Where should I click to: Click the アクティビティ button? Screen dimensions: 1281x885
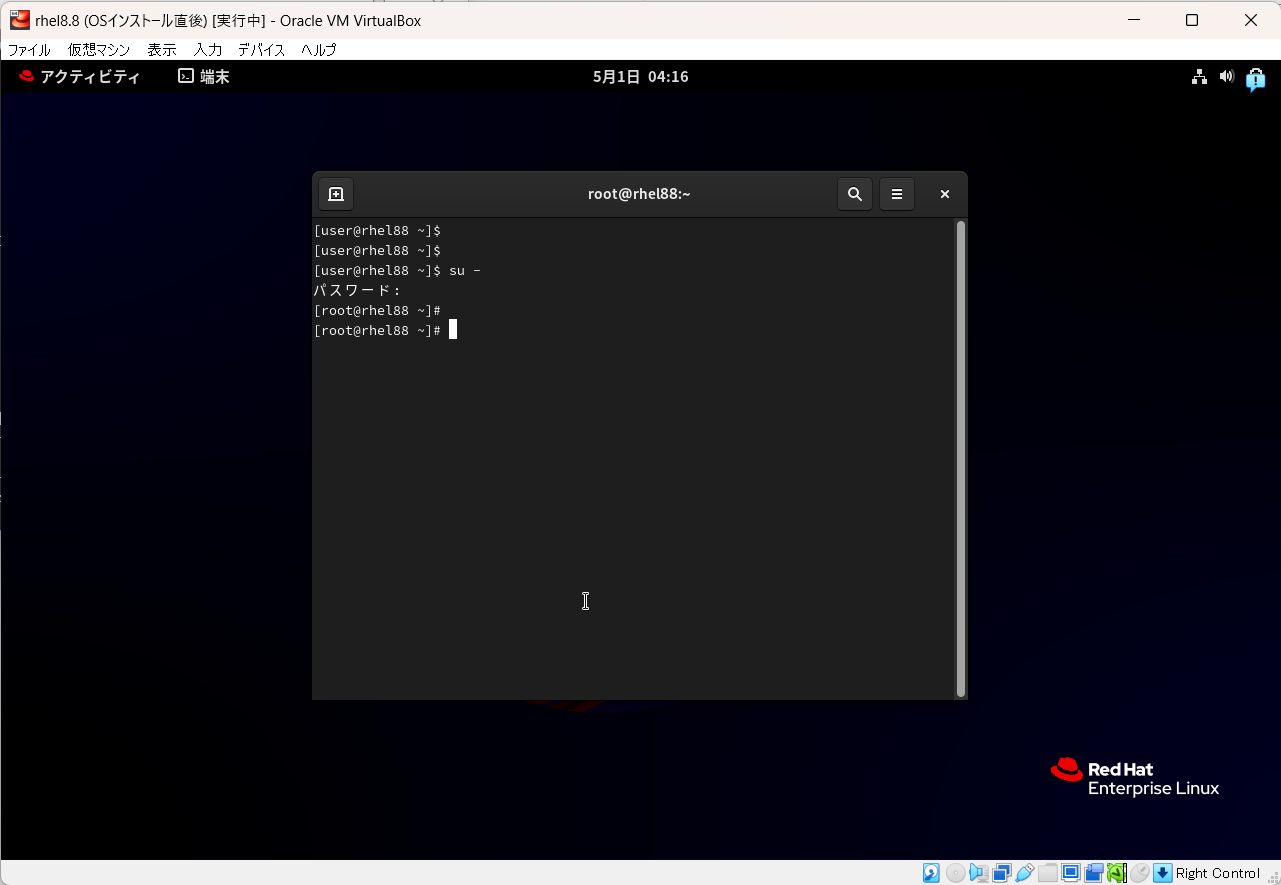(80, 76)
